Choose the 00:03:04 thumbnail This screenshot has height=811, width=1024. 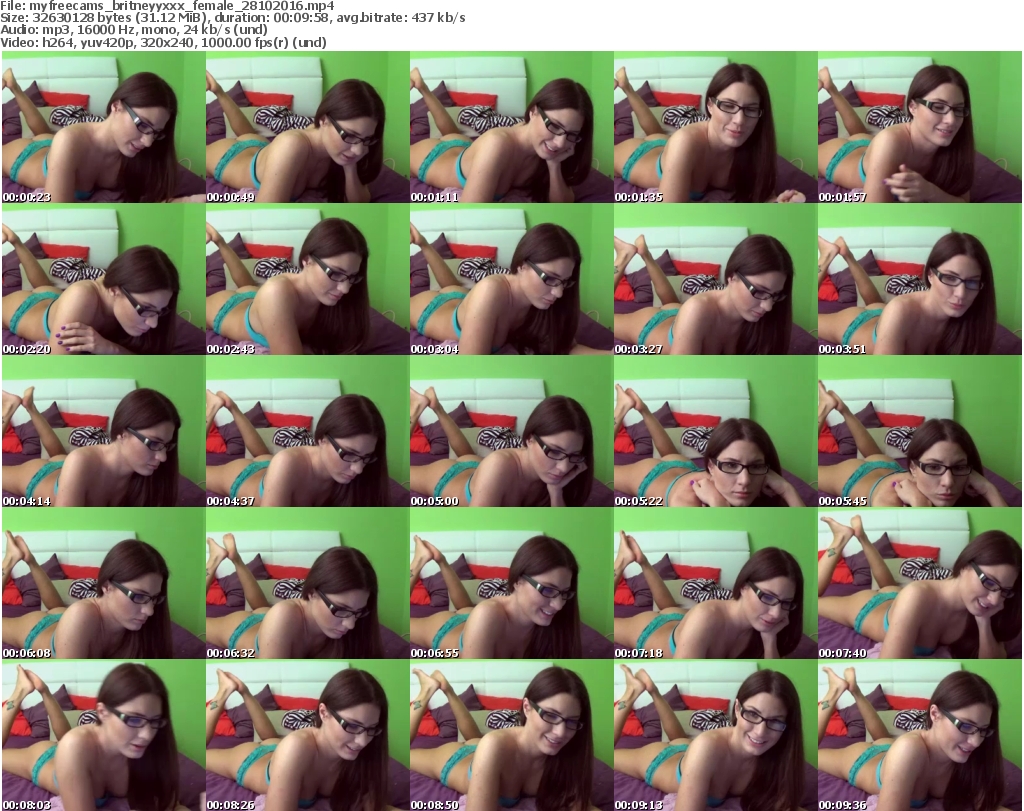click(511, 279)
